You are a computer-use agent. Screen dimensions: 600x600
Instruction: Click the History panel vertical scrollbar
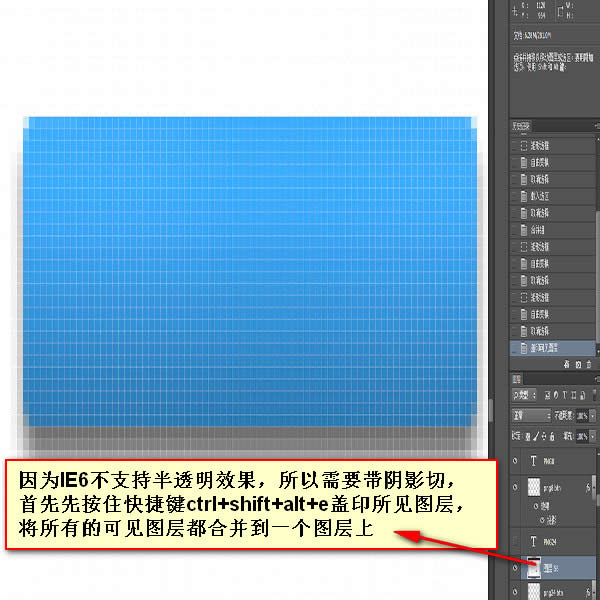click(597, 240)
